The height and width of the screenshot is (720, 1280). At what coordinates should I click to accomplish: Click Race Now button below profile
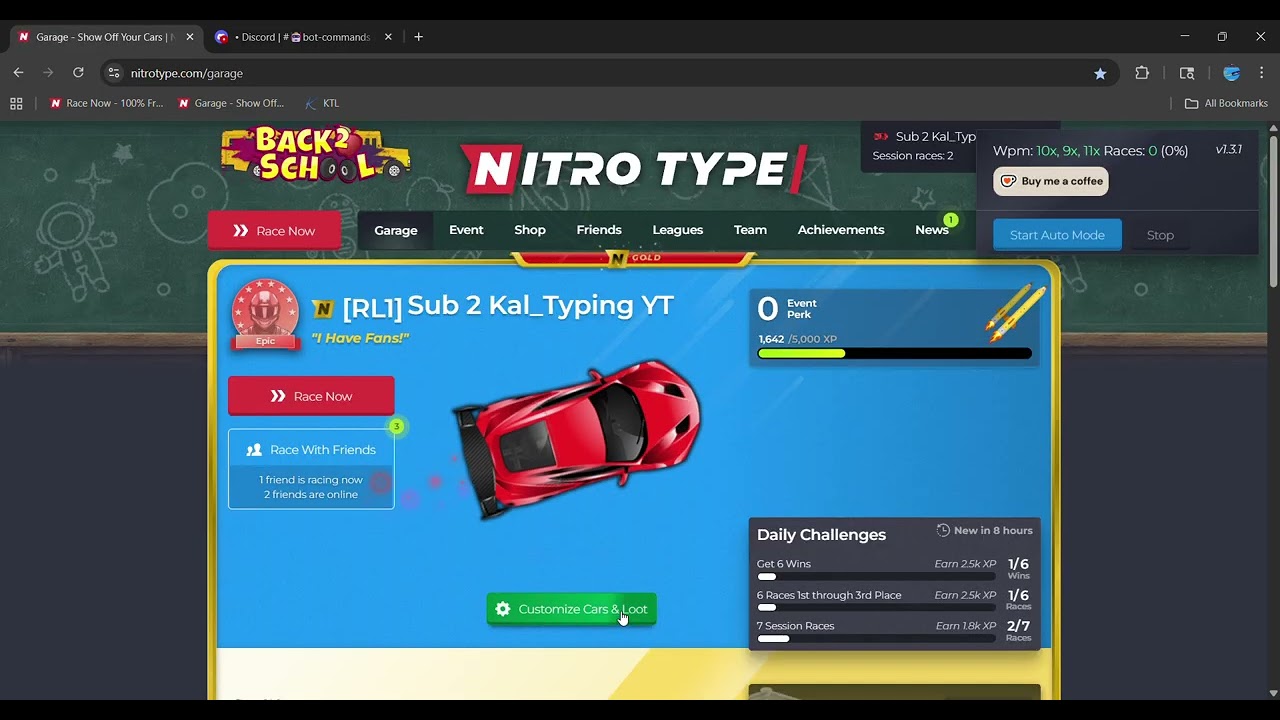pyautogui.click(x=311, y=396)
